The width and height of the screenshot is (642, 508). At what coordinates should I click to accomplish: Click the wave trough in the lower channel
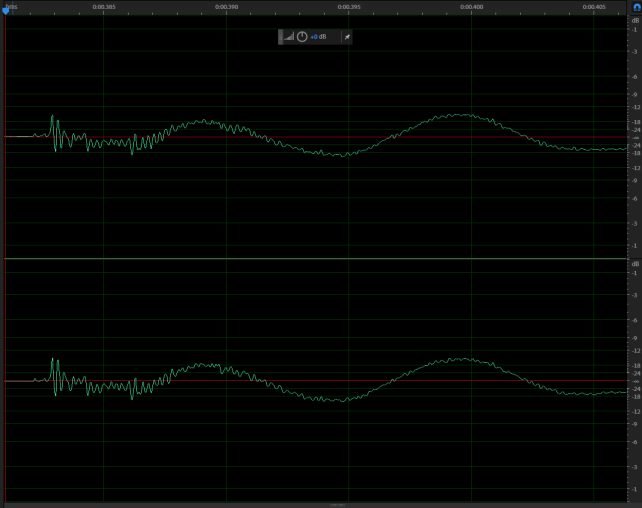tap(343, 400)
